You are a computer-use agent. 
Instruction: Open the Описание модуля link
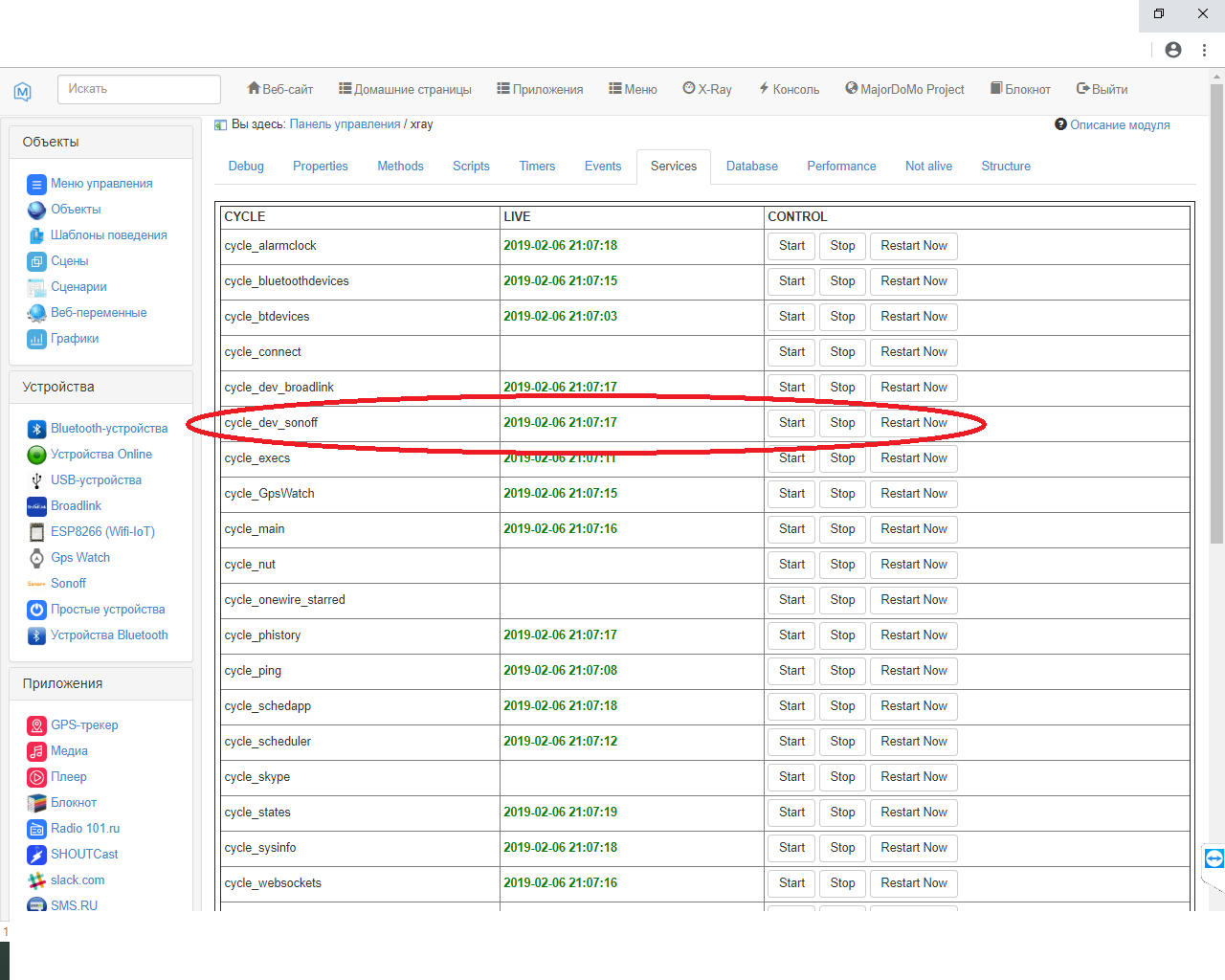point(1119,125)
